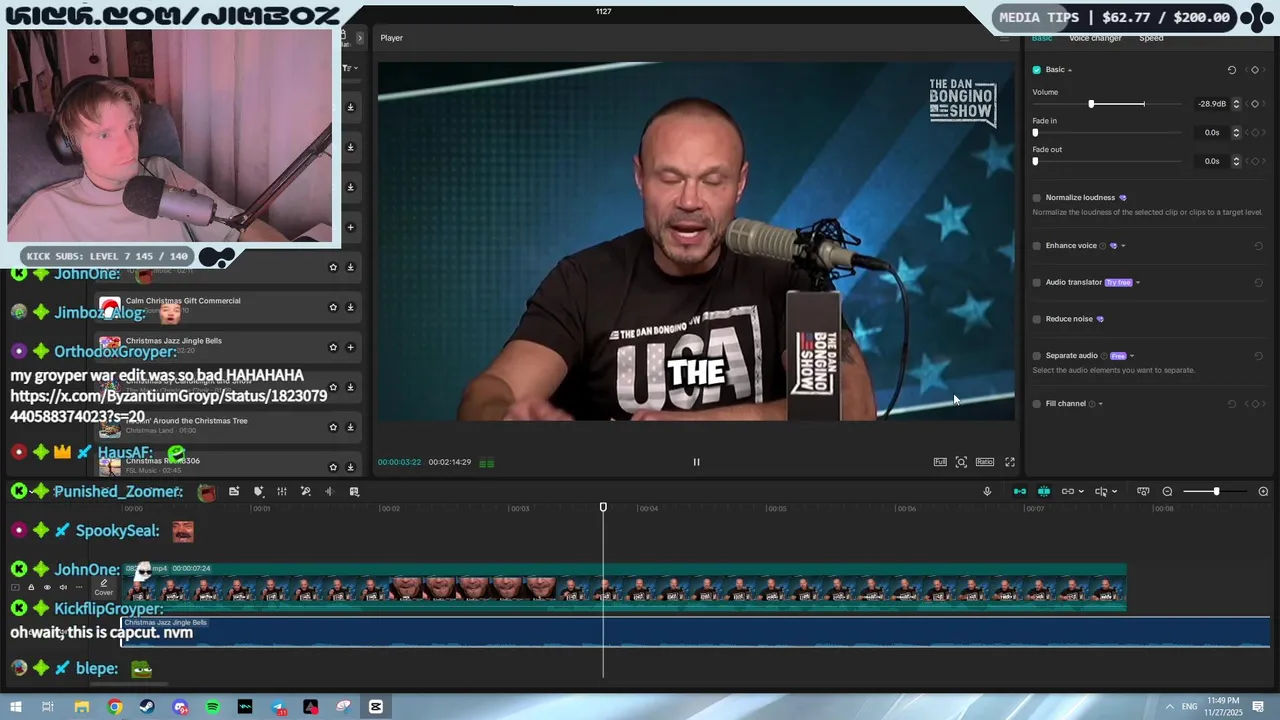The height and width of the screenshot is (720, 1280).
Task: Adjust the timeline zoom slider
Action: (1215, 491)
